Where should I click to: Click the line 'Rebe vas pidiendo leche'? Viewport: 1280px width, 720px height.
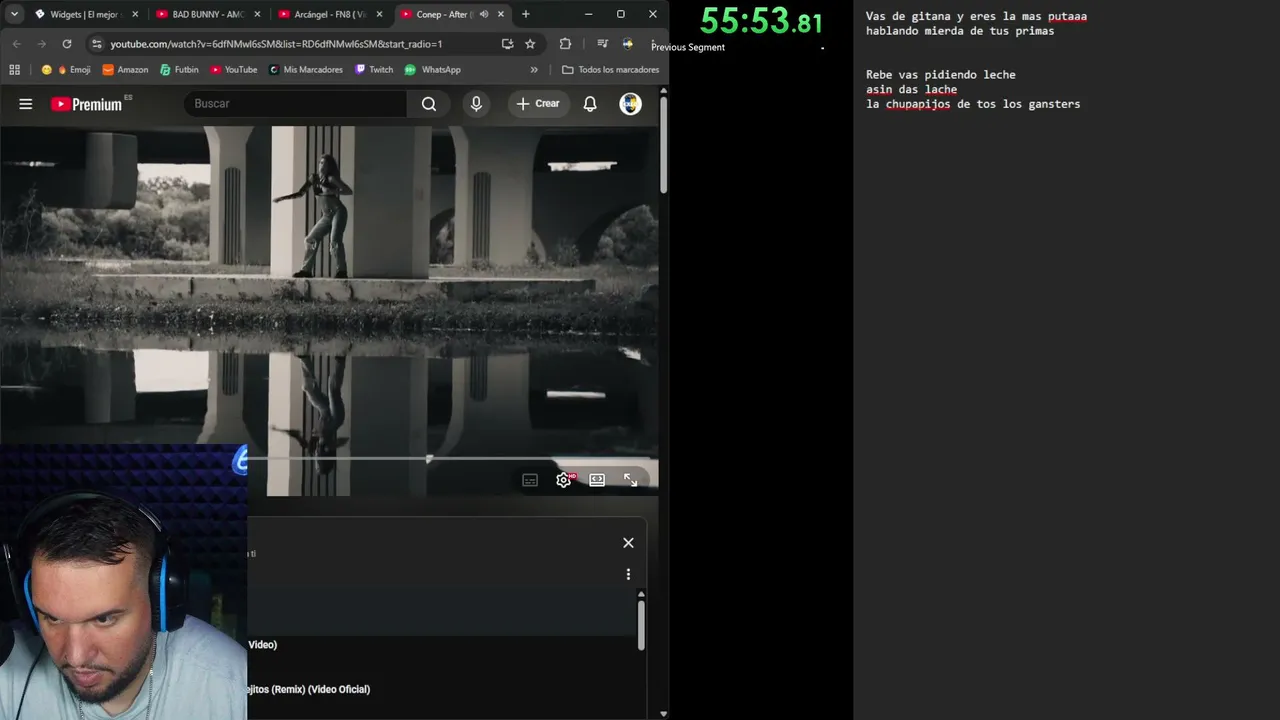click(x=941, y=75)
